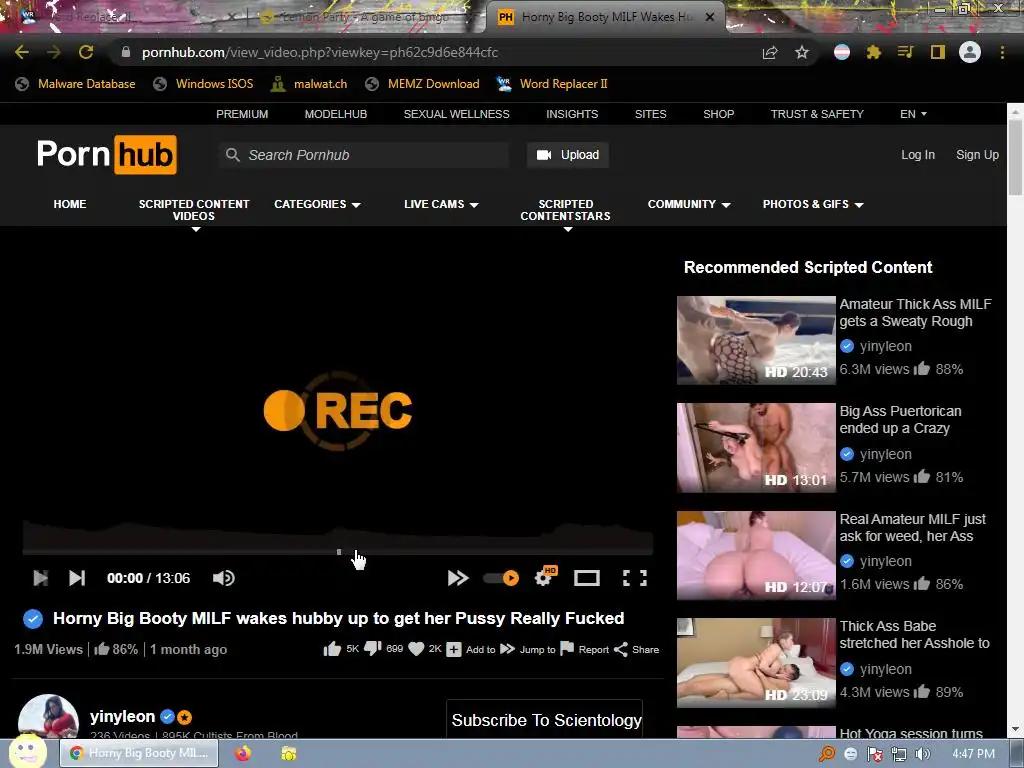The image size is (1024, 768).
Task: Expand the SCRIPTED CONTENT VIDEOS menu
Action: click(x=194, y=210)
